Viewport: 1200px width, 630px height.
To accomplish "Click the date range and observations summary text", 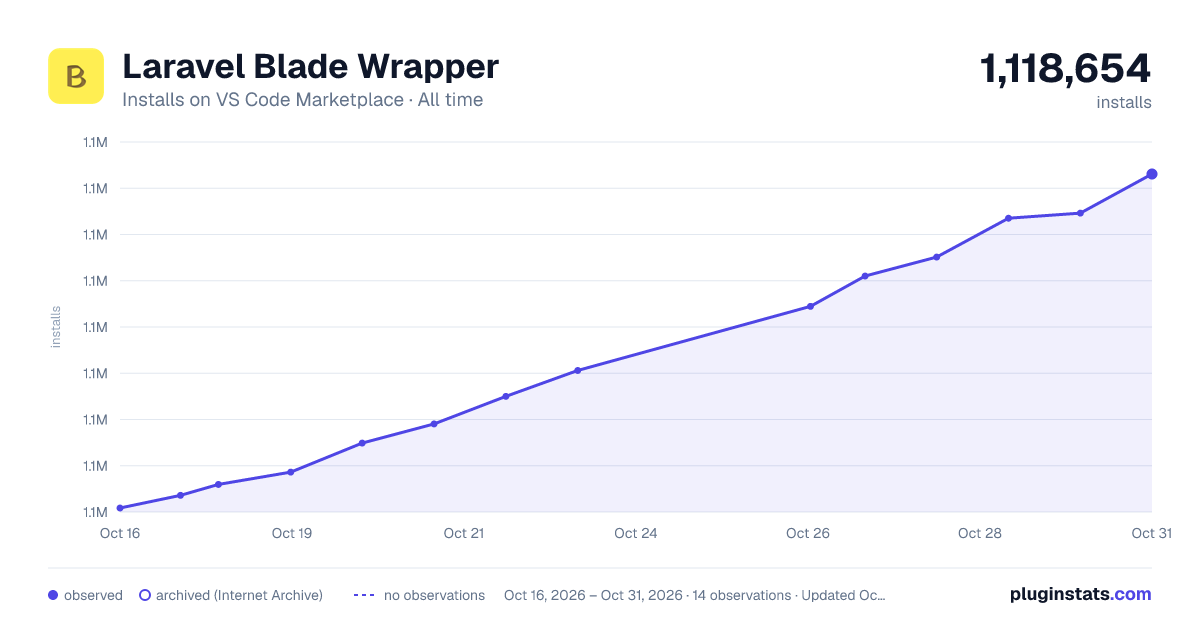I will tap(695, 595).
